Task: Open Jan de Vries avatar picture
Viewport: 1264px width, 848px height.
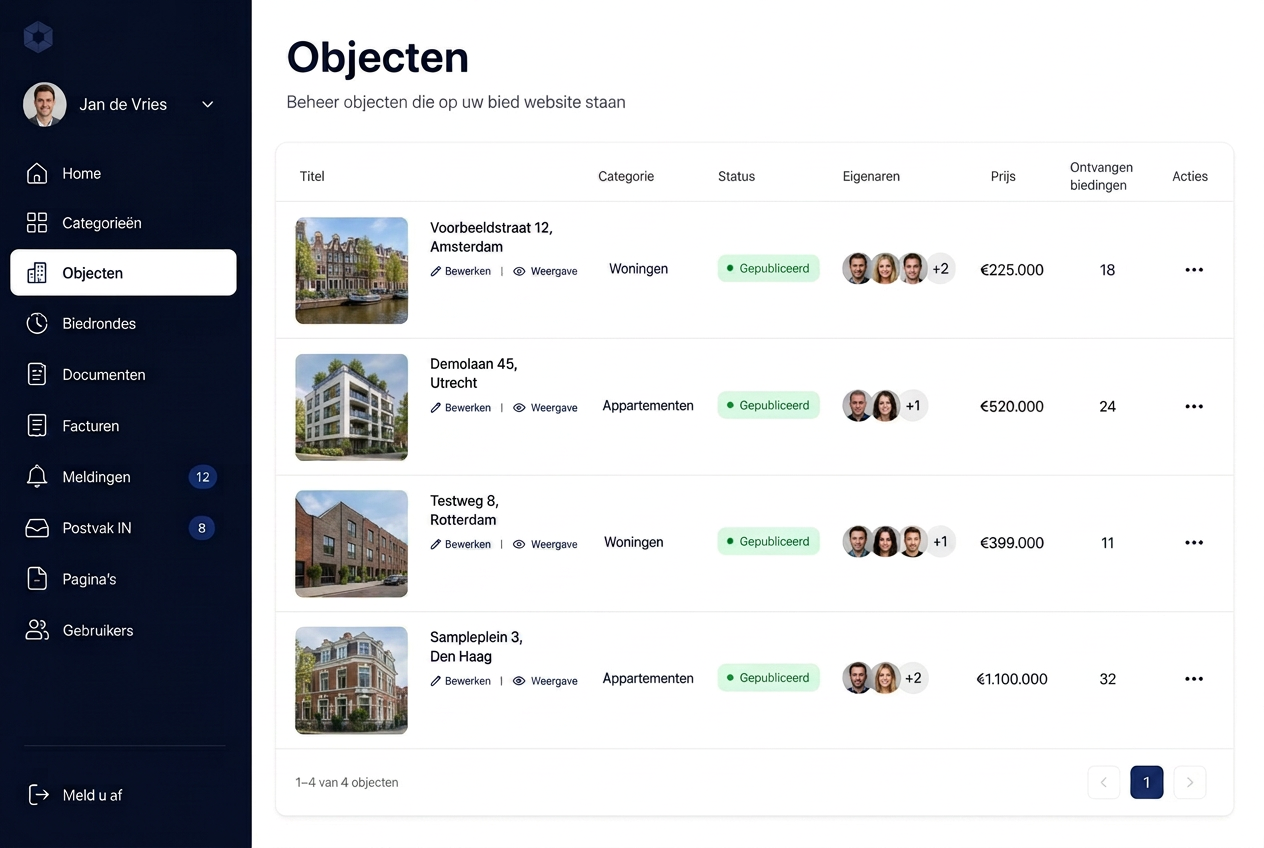Action: click(x=45, y=104)
